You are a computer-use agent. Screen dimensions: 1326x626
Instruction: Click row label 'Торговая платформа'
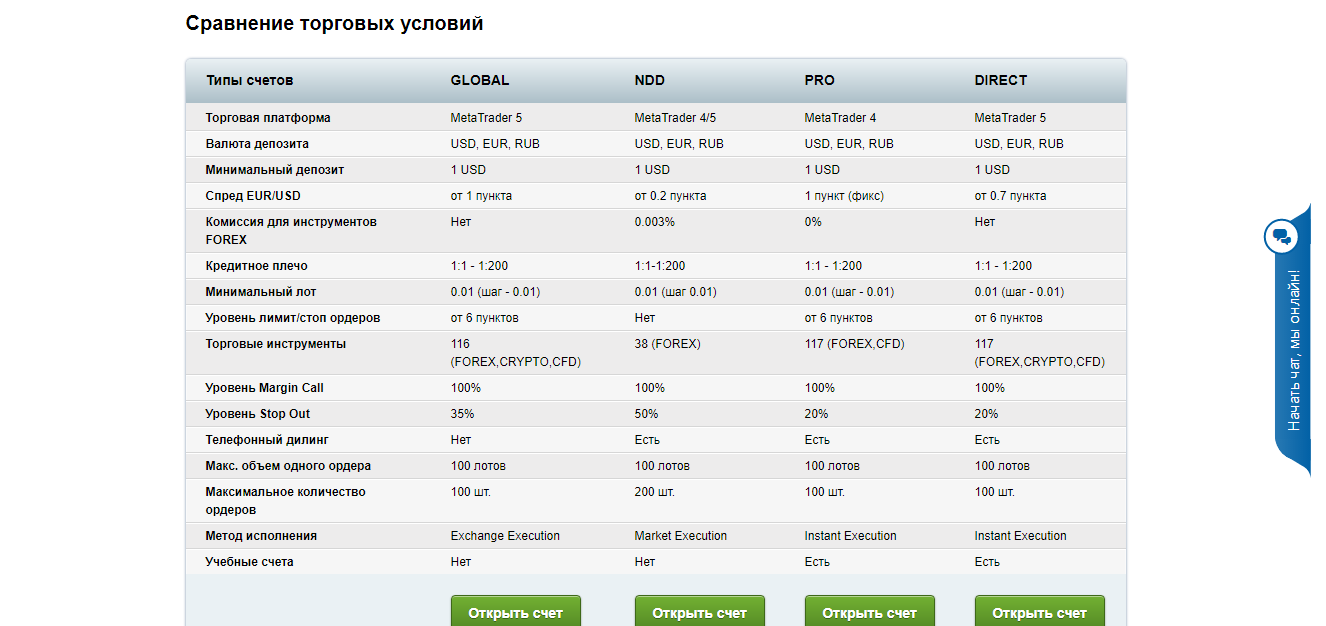pyautogui.click(x=268, y=118)
